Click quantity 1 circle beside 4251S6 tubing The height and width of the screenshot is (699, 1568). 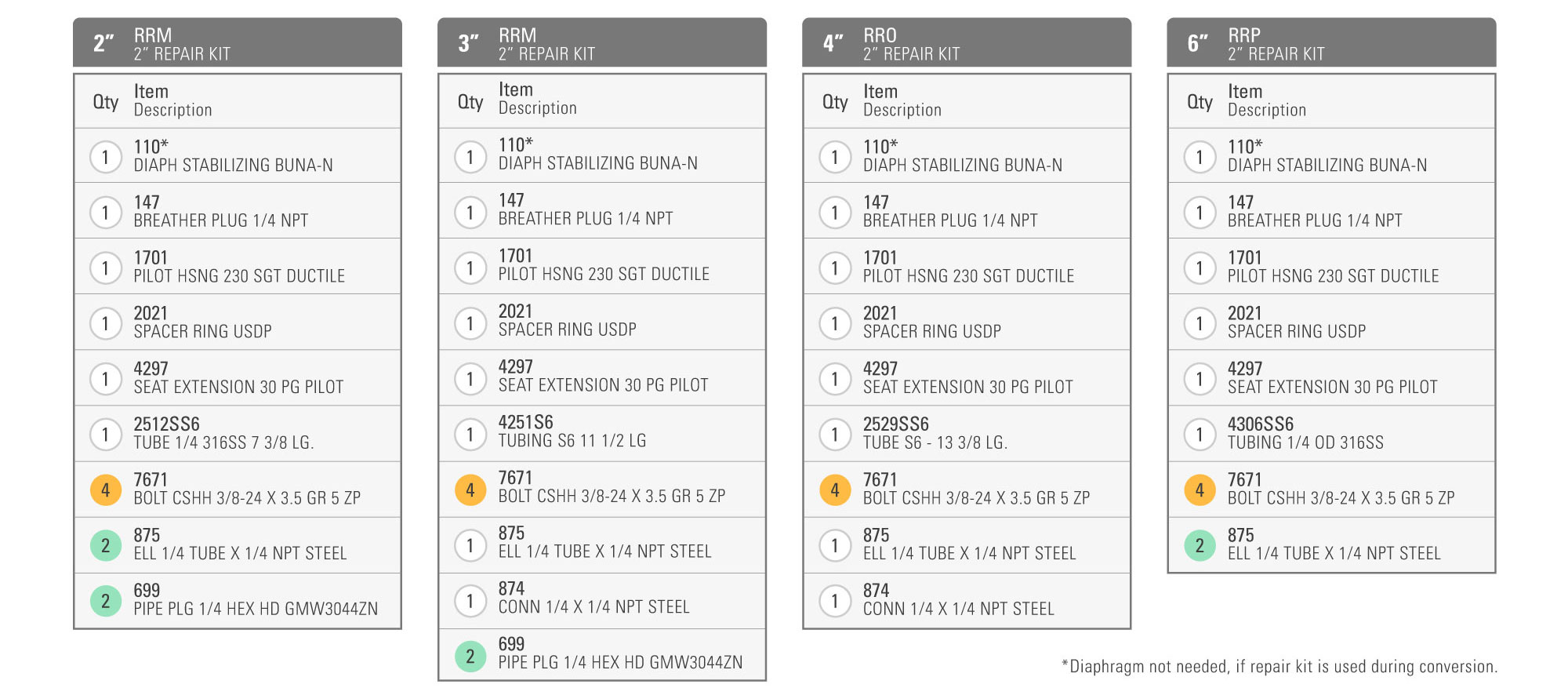[x=470, y=434]
